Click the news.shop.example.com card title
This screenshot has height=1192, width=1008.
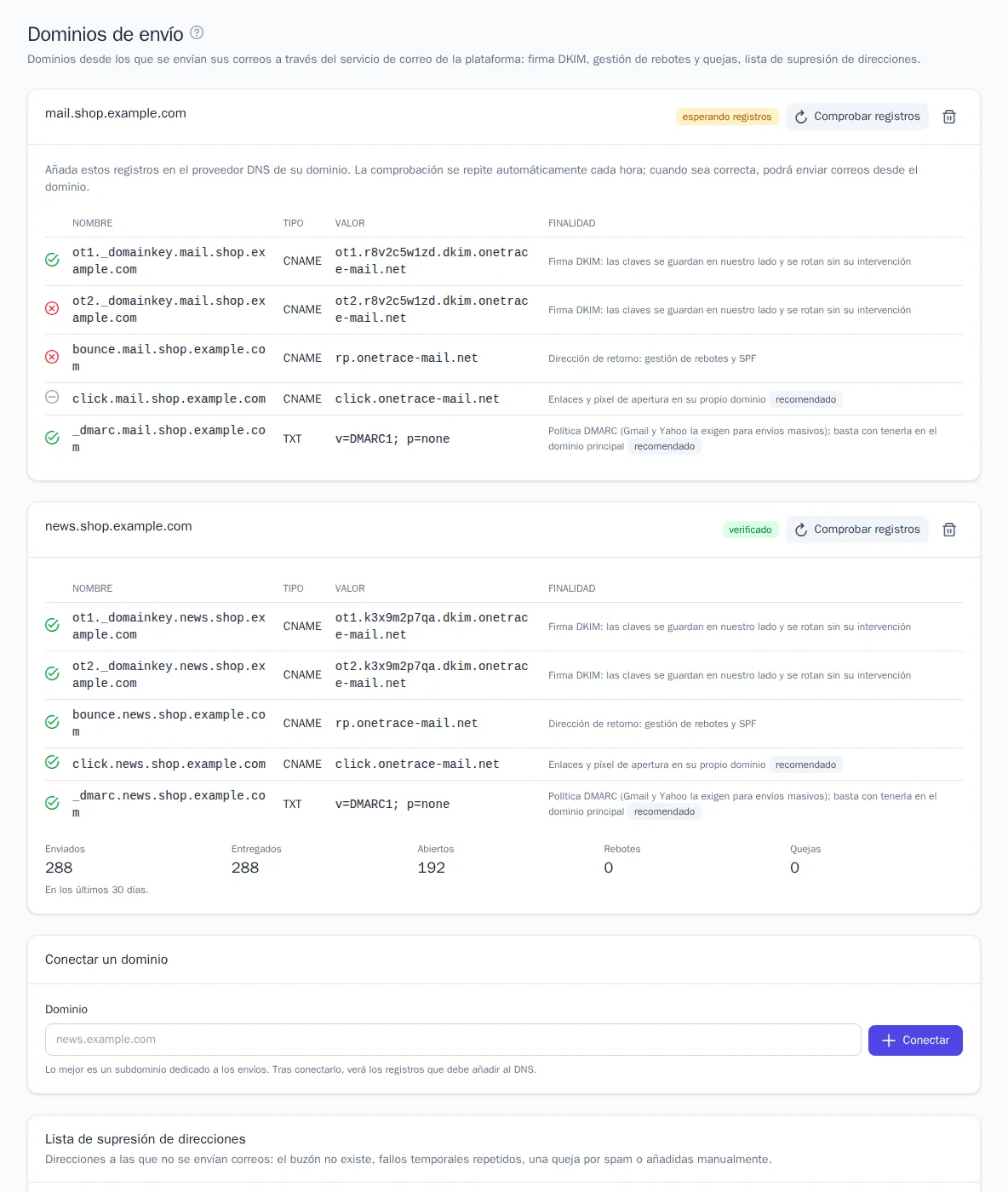pos(118,526)
